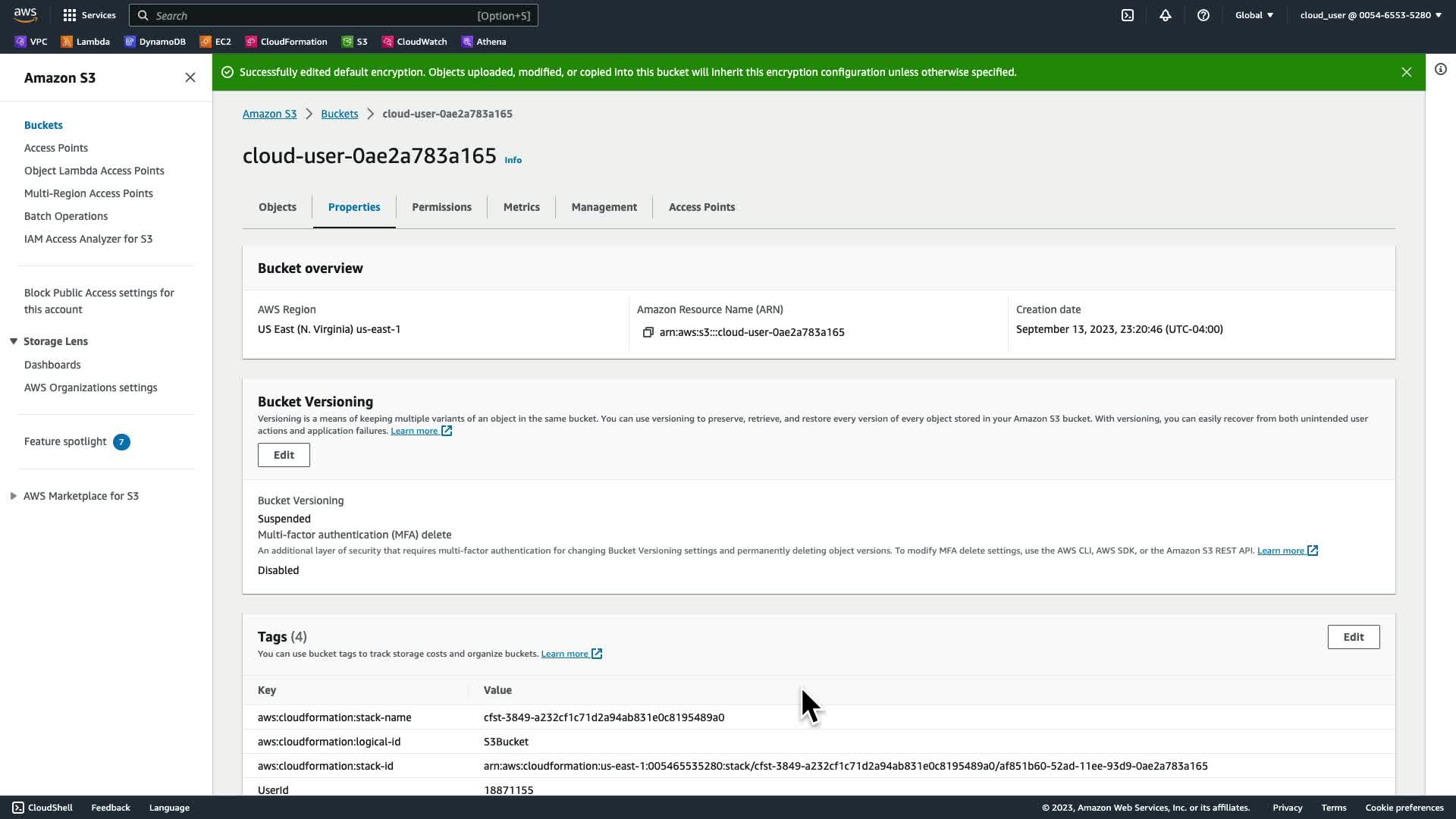Click the Edit button for Tags

(x=1353, y=637)
